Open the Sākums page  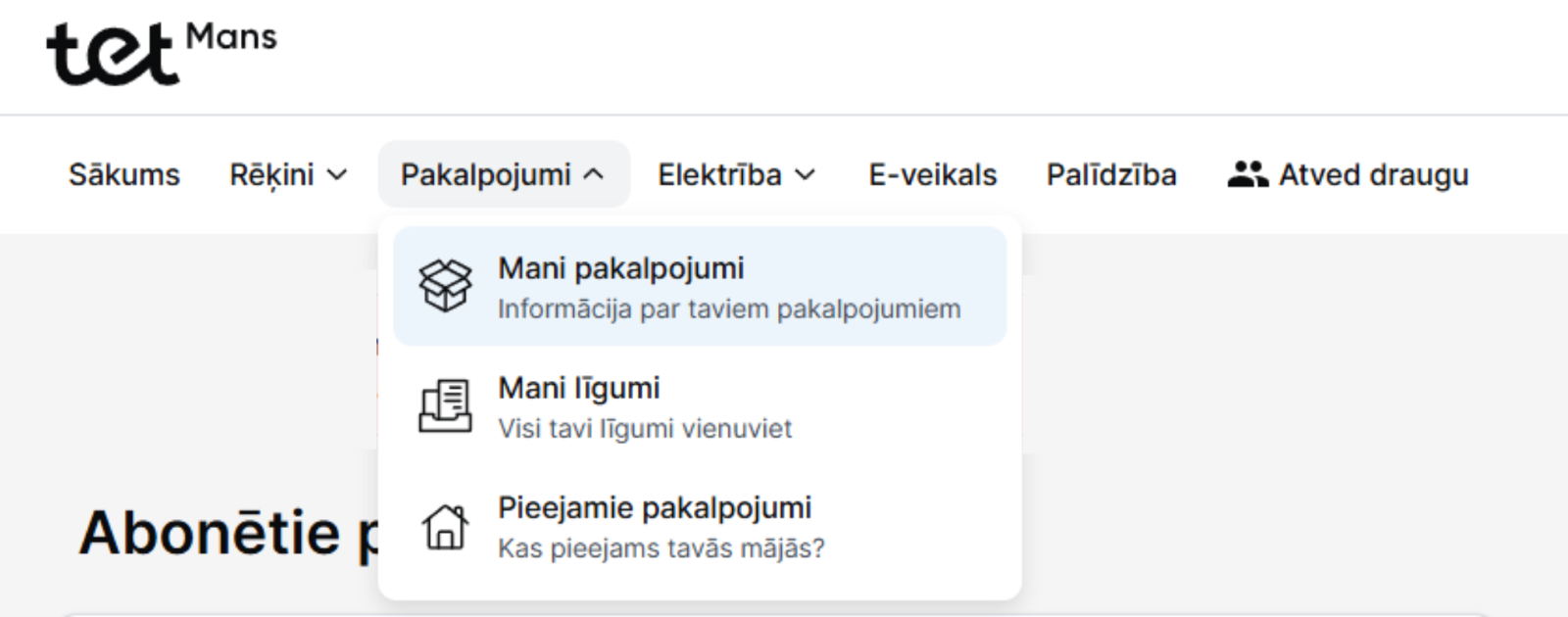[124, 174]
